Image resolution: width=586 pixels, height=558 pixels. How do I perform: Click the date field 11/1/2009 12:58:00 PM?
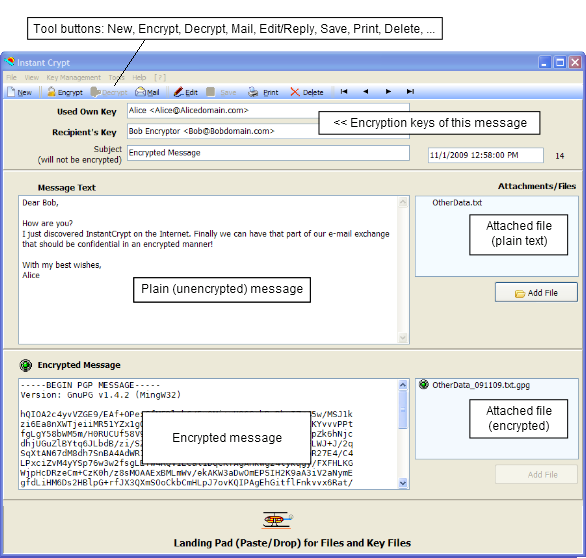pos(485,155)
